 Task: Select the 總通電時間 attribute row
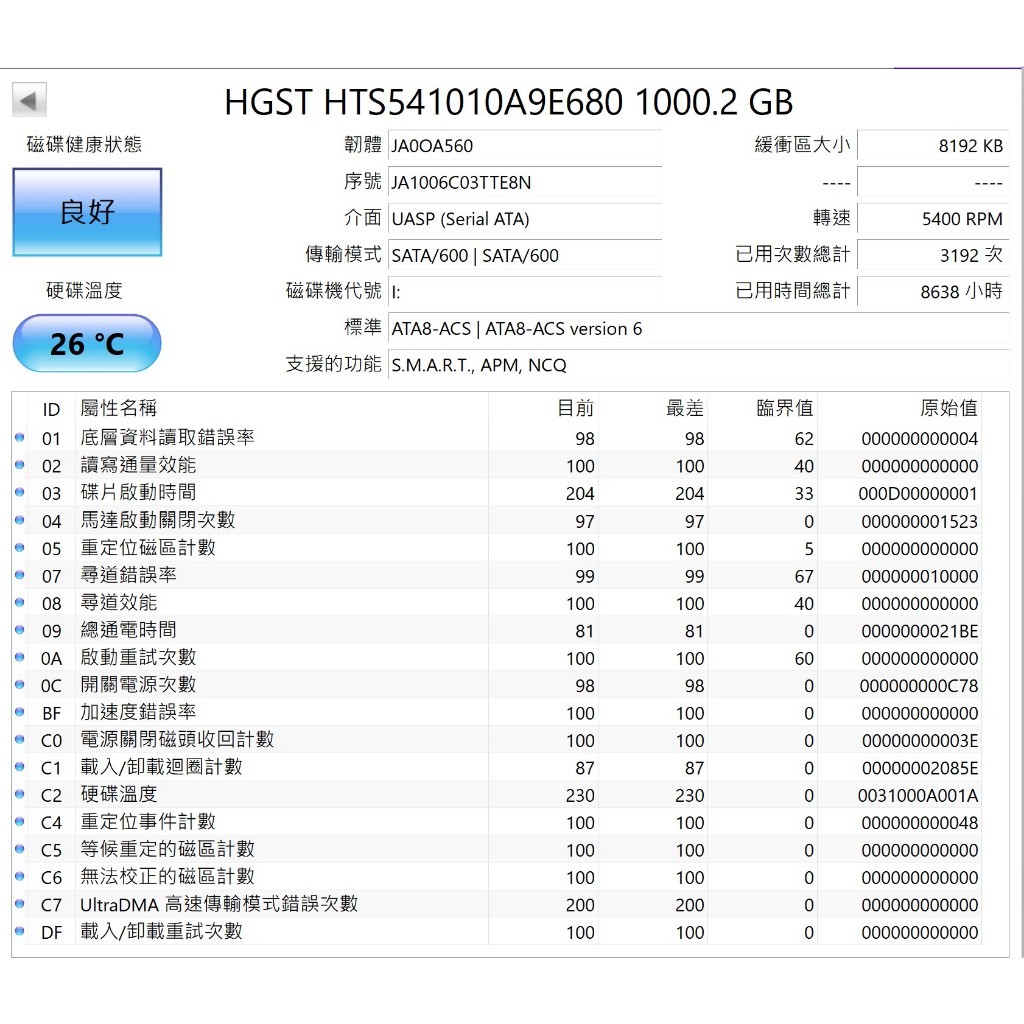(x=129, y=630)
